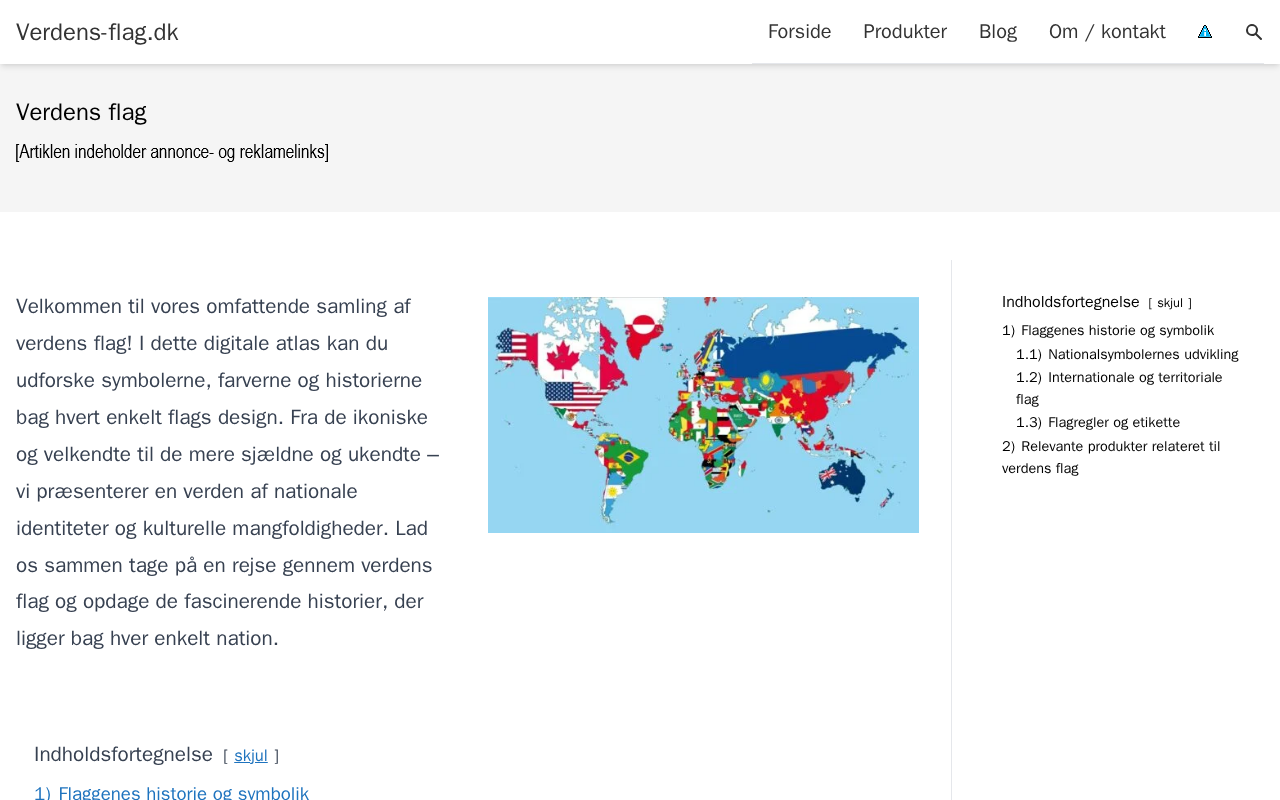Hide the sidebar table of contents via skjul
1280x800 pixels.
[1170, 303]
